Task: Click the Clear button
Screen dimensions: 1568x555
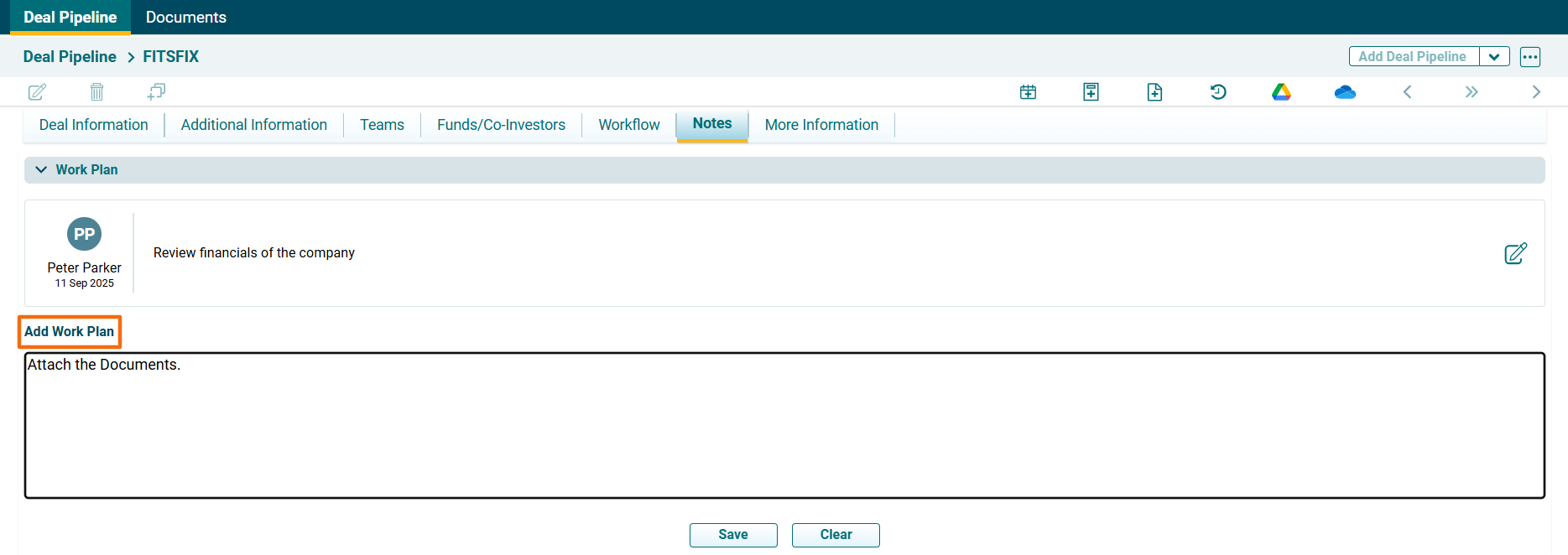Action: point(836,535)
